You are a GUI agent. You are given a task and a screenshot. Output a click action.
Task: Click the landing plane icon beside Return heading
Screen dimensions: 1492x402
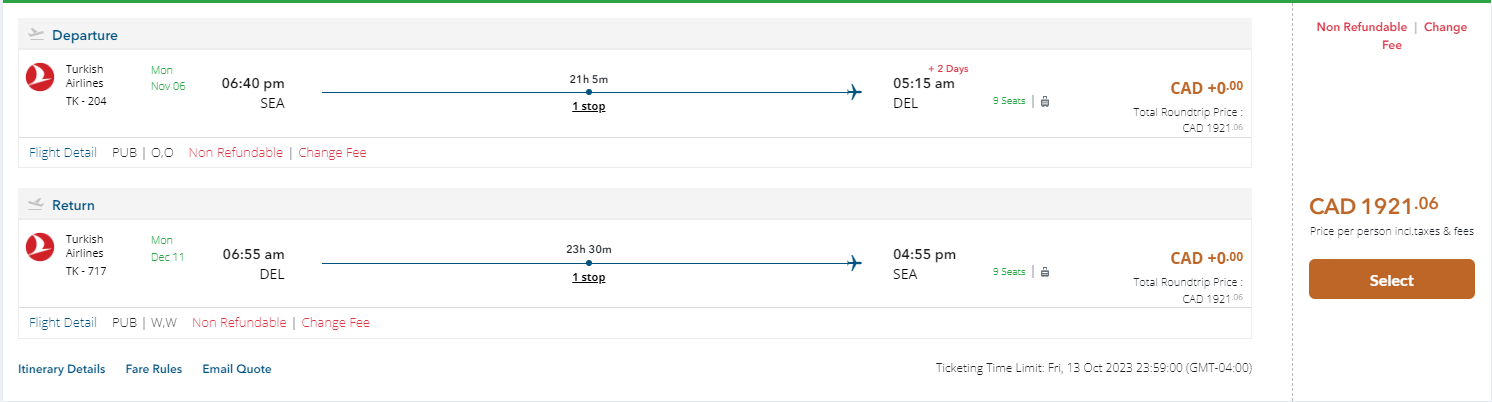tap(37, 205)
